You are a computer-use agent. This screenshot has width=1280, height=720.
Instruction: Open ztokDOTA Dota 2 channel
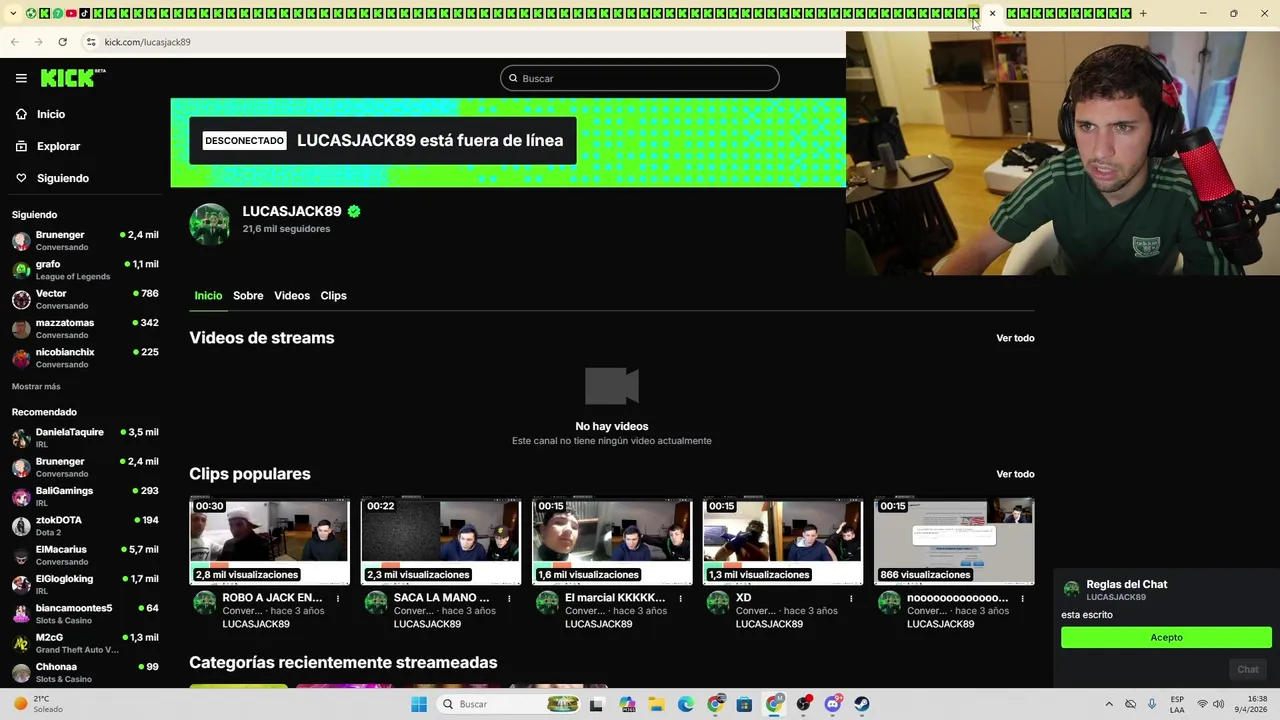click(85, 526)
